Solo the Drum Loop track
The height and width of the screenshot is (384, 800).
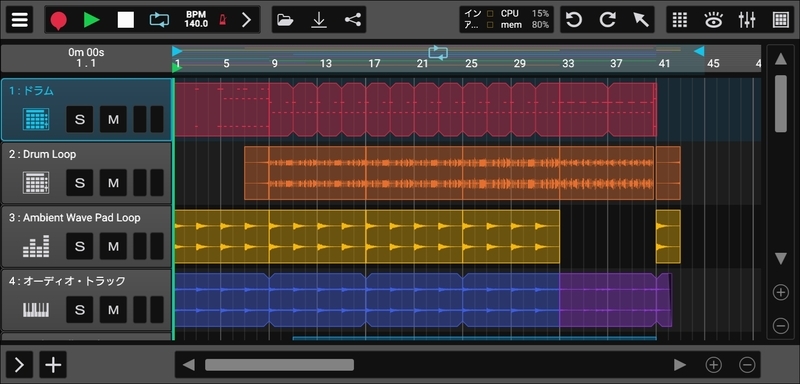(x=80, y=183)
